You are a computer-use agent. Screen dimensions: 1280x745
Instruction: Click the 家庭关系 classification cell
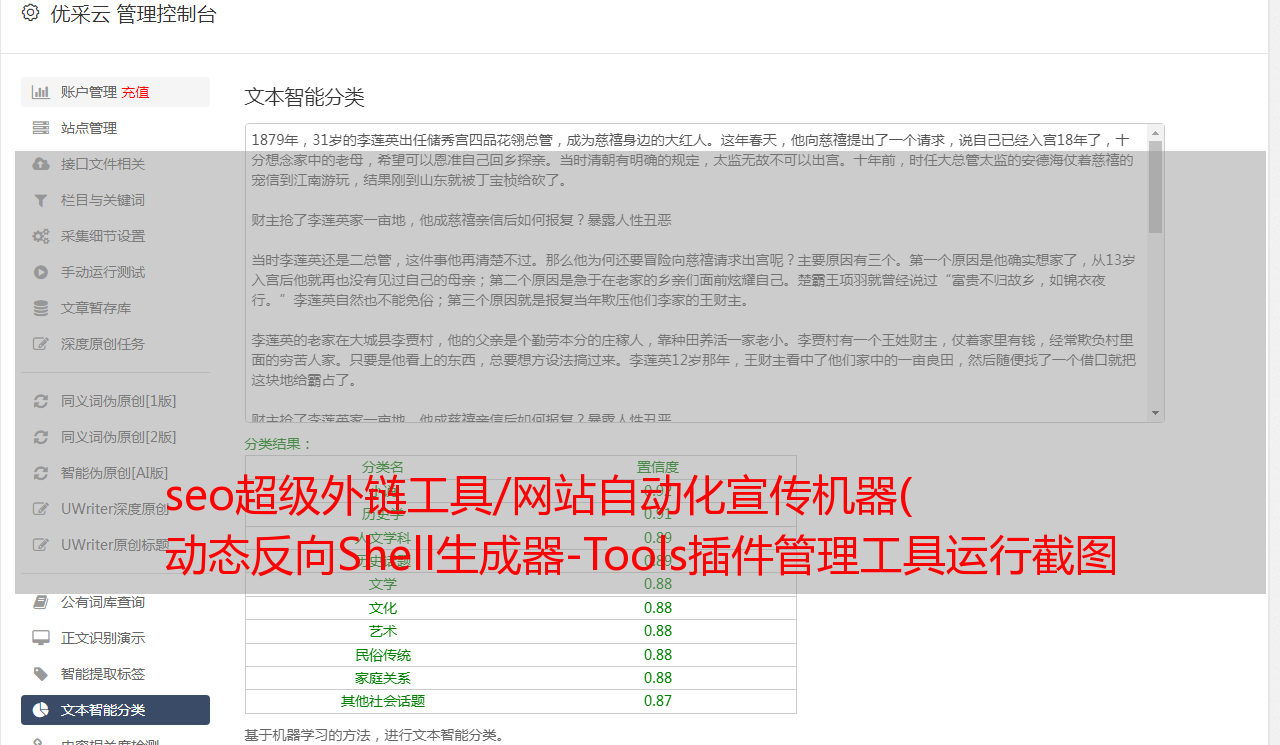click(x=383, y=678)
